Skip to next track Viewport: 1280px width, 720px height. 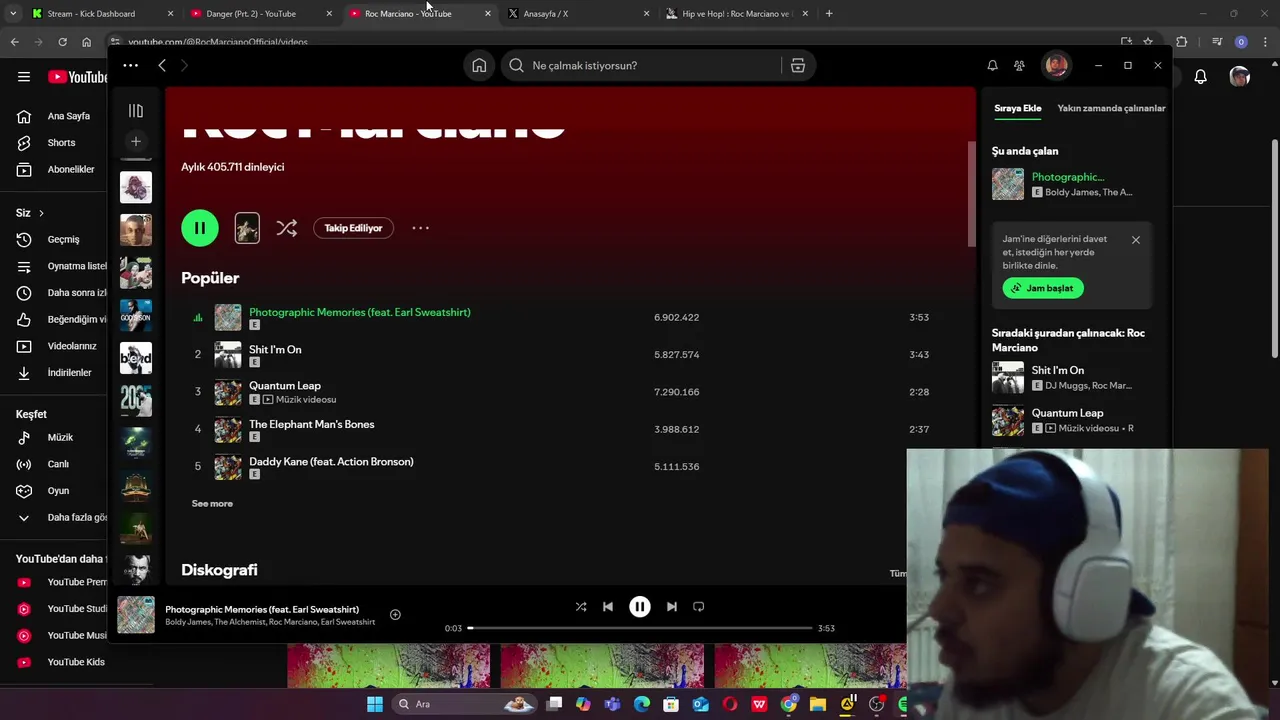(x=671, y=607)
